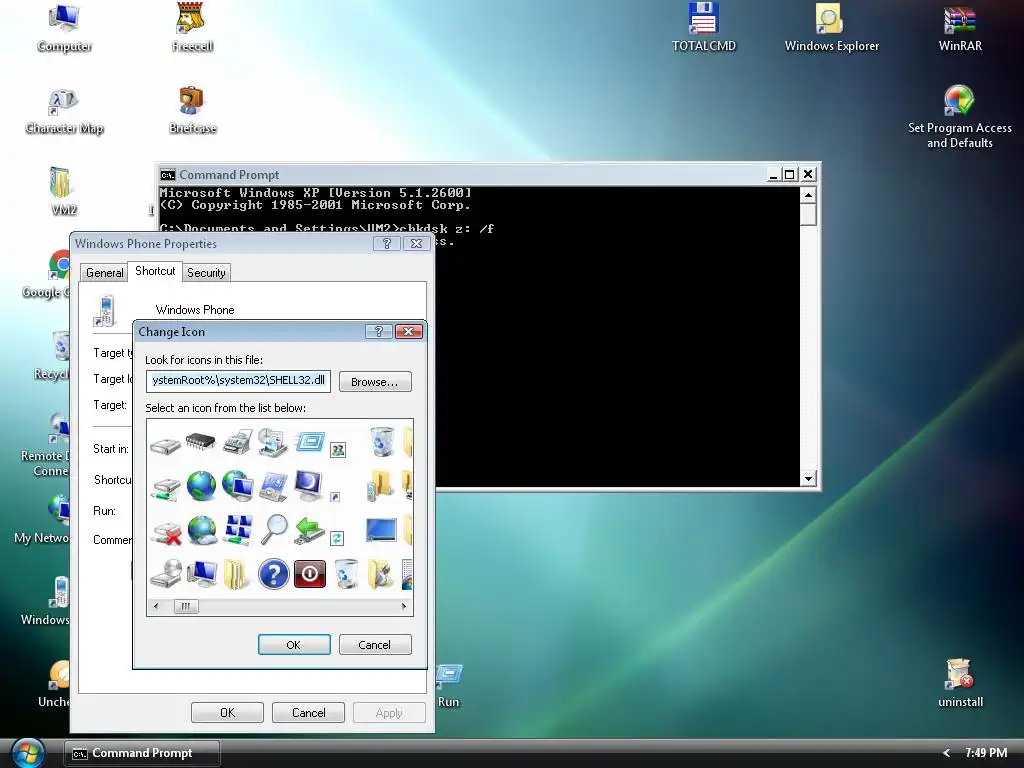Image resolution: width=1024 pixels, height=768 pixels.
Task: Choose the blue window frame icon
Action: (x=310, y=441)
